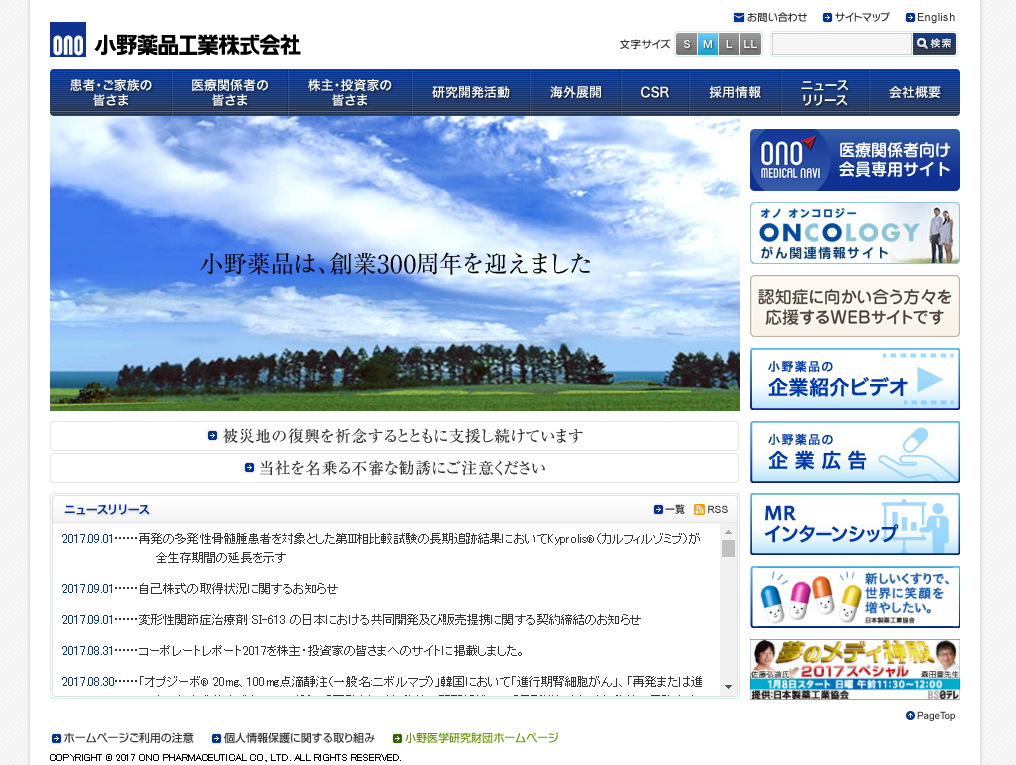
Task: Open ホームページご利用の注意 footer link
Action: (x=122, y=738)
